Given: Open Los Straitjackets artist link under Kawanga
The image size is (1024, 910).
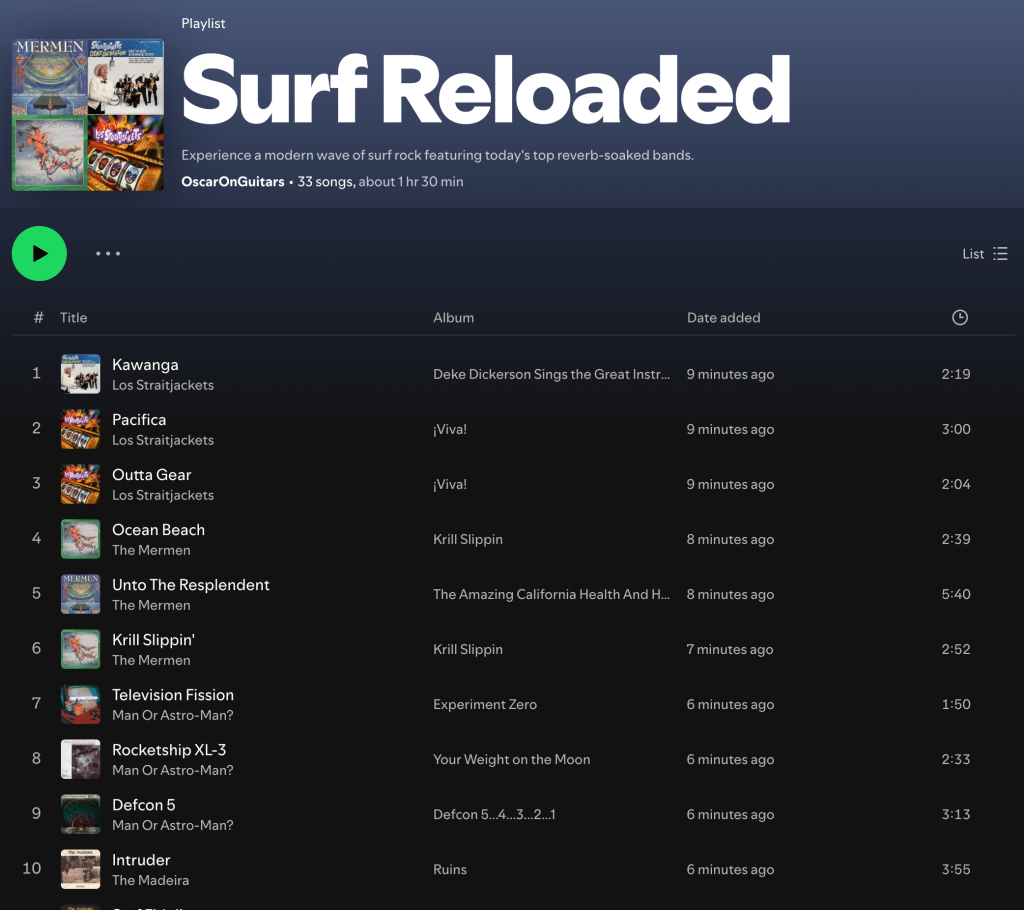Looking at the screenshot, I should click(x=163, y=385).
